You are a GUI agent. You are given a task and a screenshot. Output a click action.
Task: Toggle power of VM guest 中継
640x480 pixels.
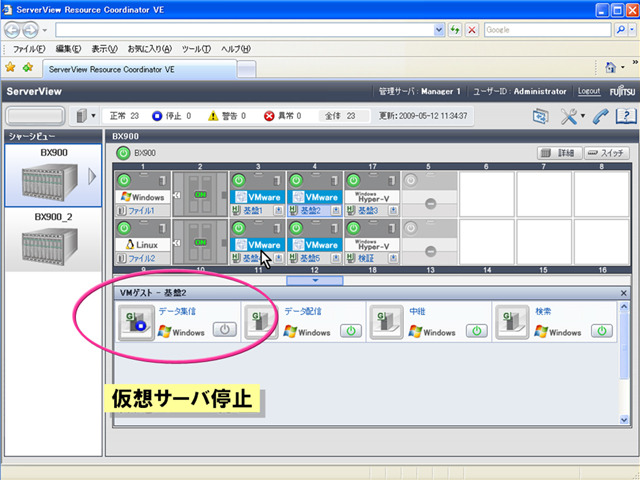tap(477, 331)
